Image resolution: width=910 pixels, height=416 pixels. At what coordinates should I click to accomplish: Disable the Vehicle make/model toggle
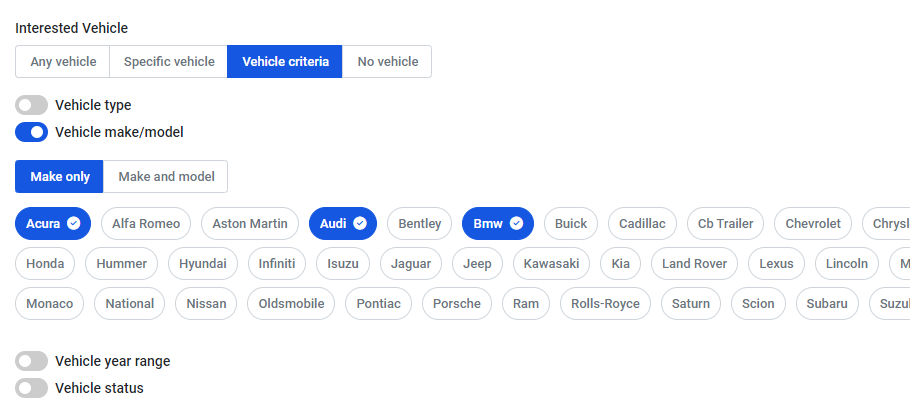[31, 132]
